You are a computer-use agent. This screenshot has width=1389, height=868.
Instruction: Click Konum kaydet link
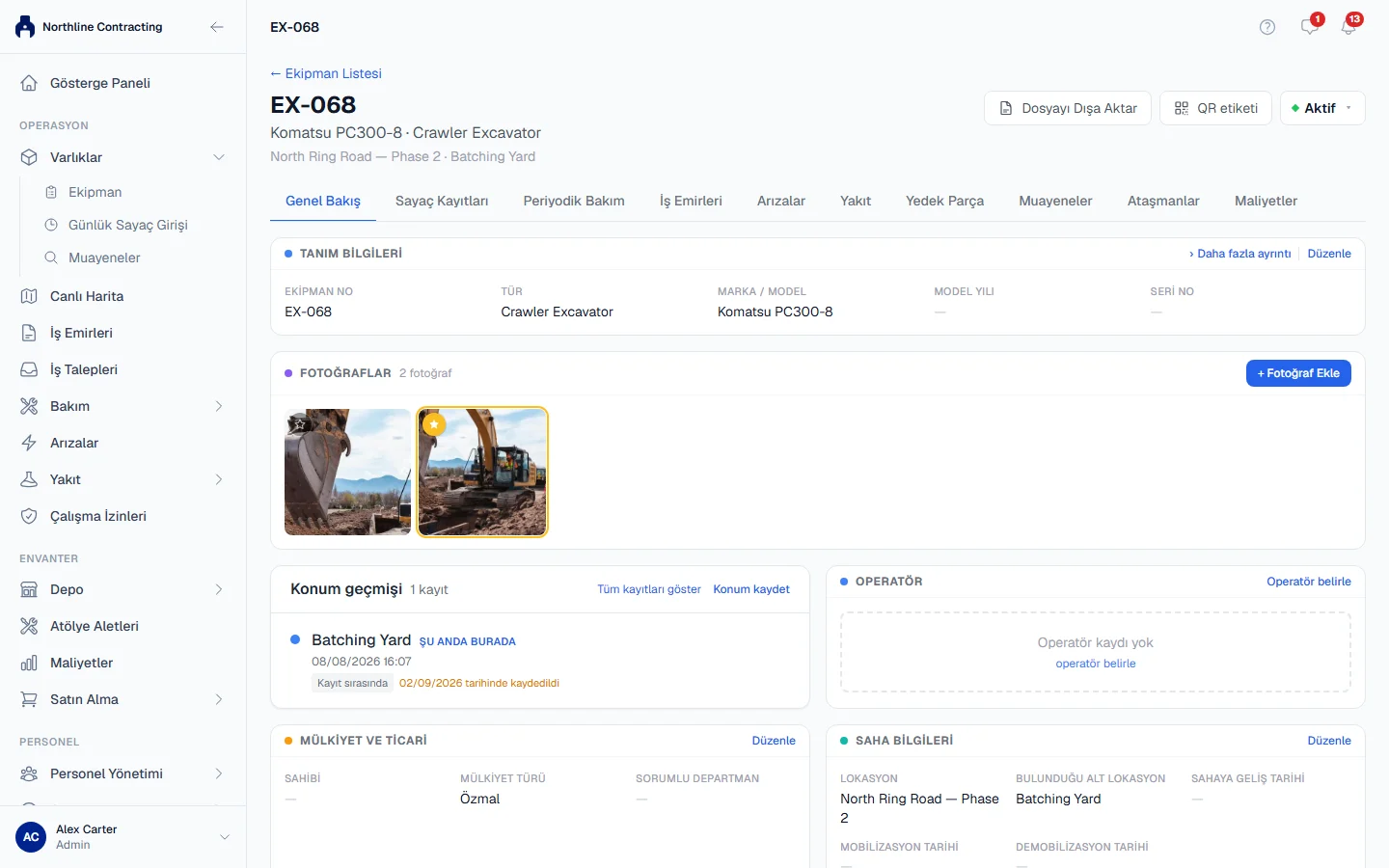pos(751,589)
